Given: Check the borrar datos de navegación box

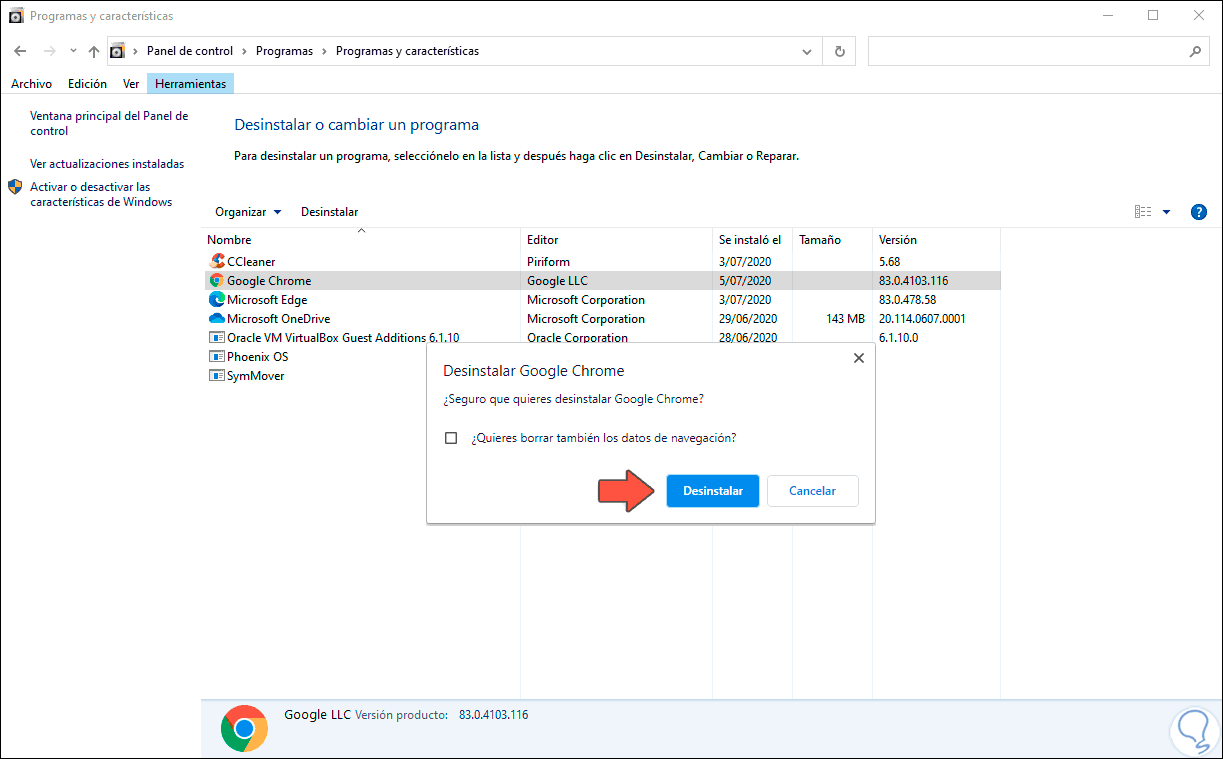Looking at the screenshot, I should click(x=451, y=438).
